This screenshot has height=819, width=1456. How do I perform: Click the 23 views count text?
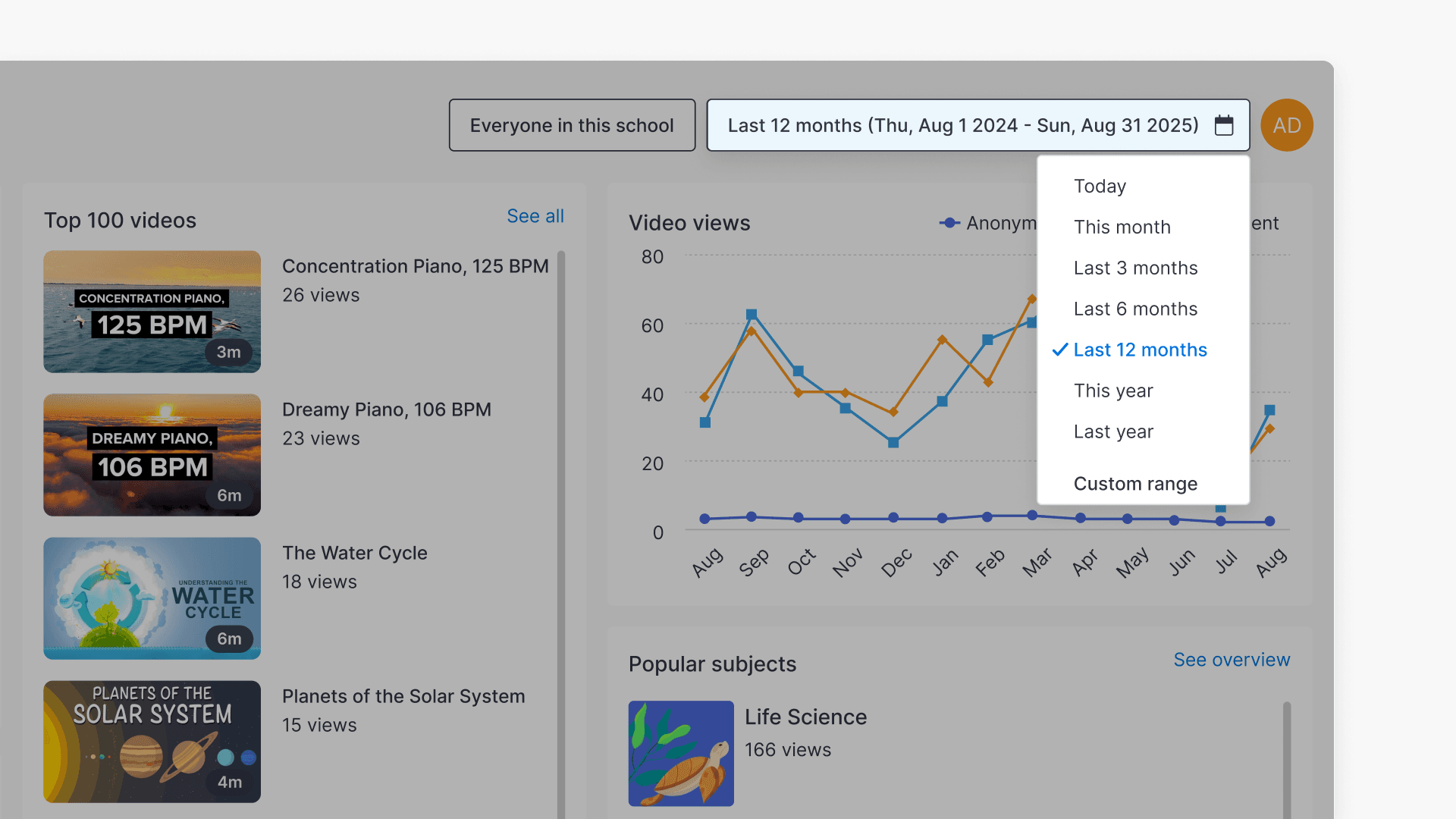click(321, 438)
